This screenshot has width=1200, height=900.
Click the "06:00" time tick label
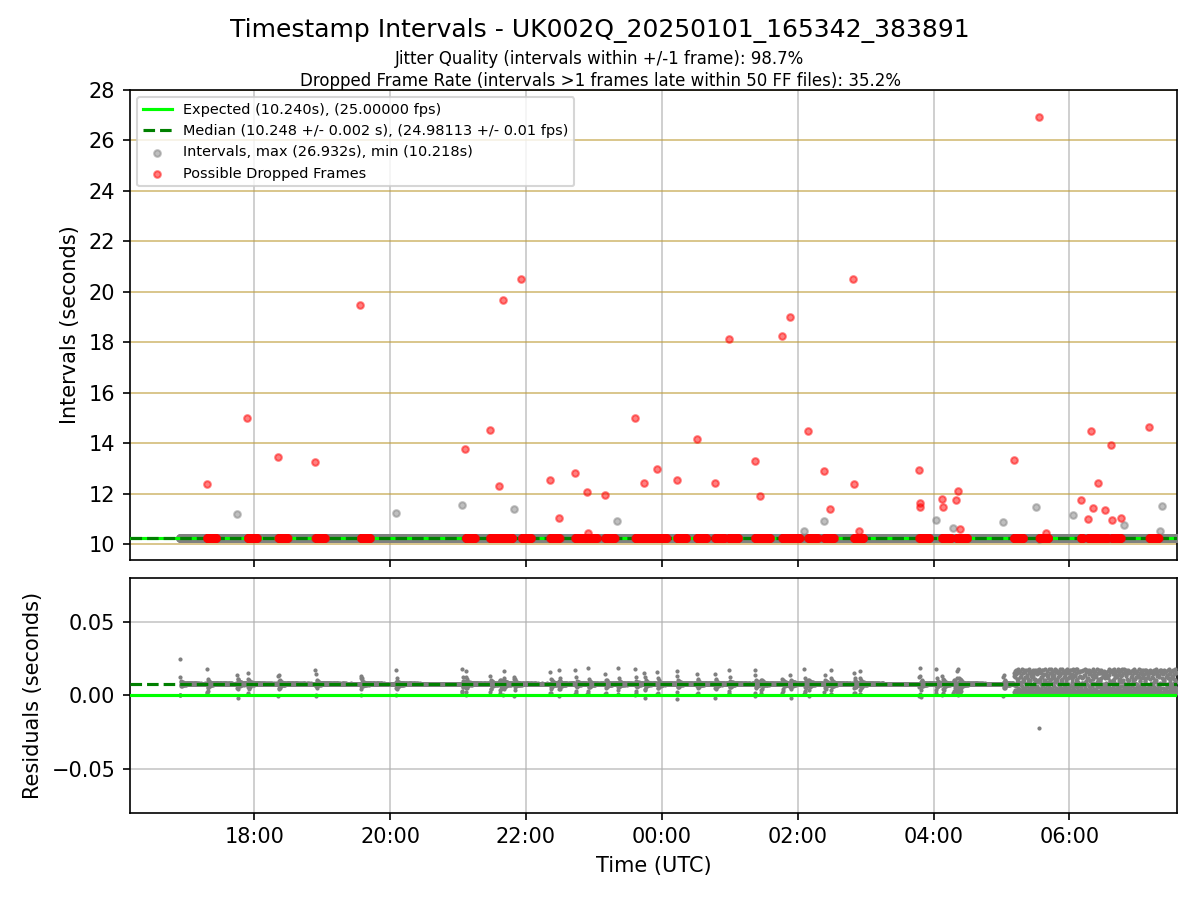point(1070,835)
